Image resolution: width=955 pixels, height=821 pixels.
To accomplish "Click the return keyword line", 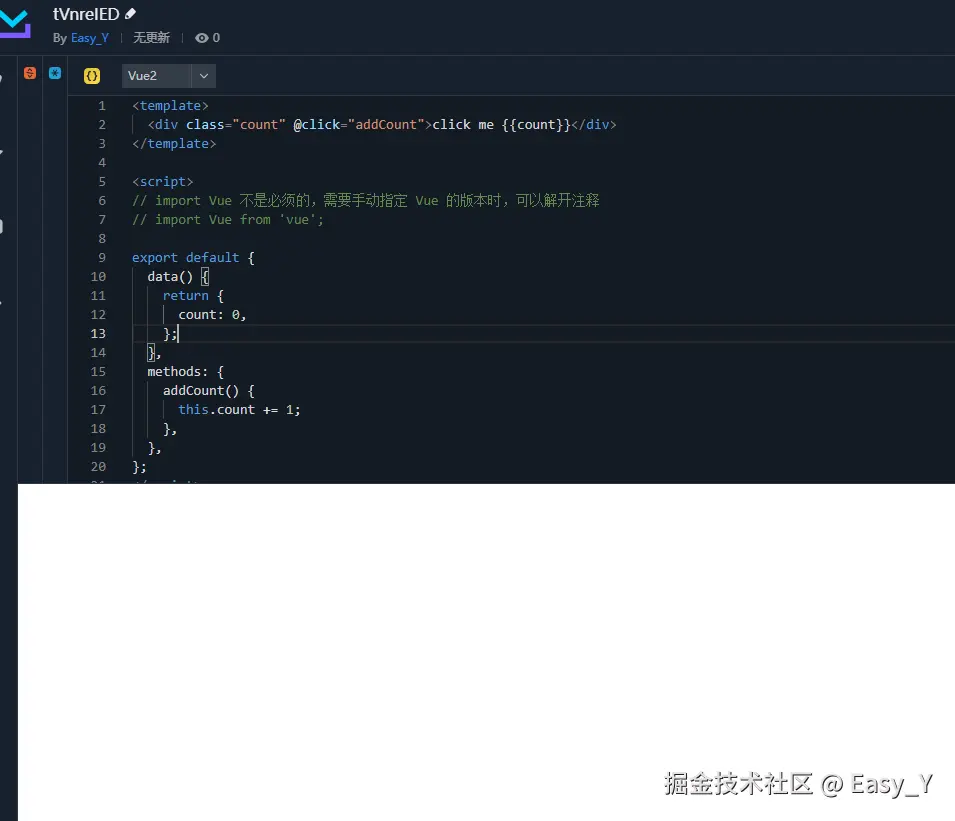I will [x=193, y=295].
